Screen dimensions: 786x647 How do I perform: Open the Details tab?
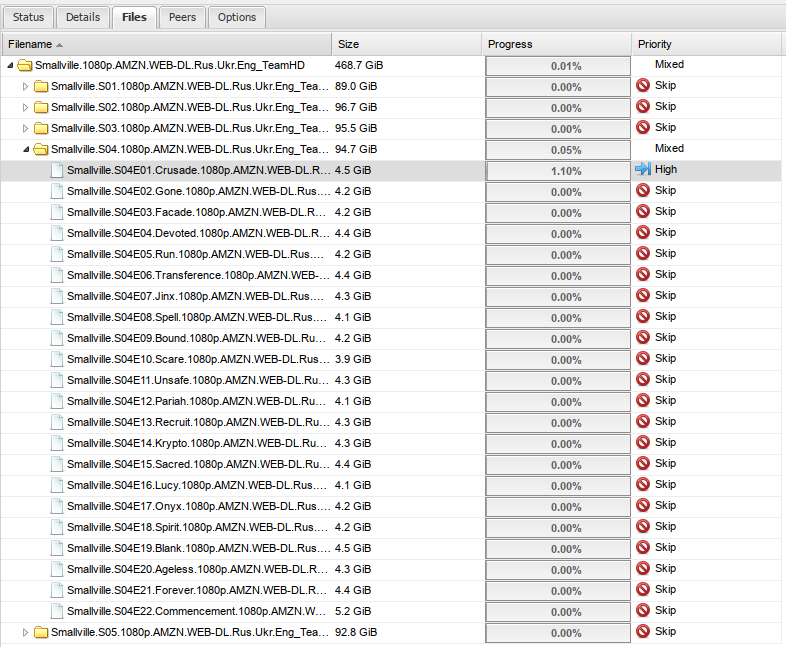pos(83,18)
